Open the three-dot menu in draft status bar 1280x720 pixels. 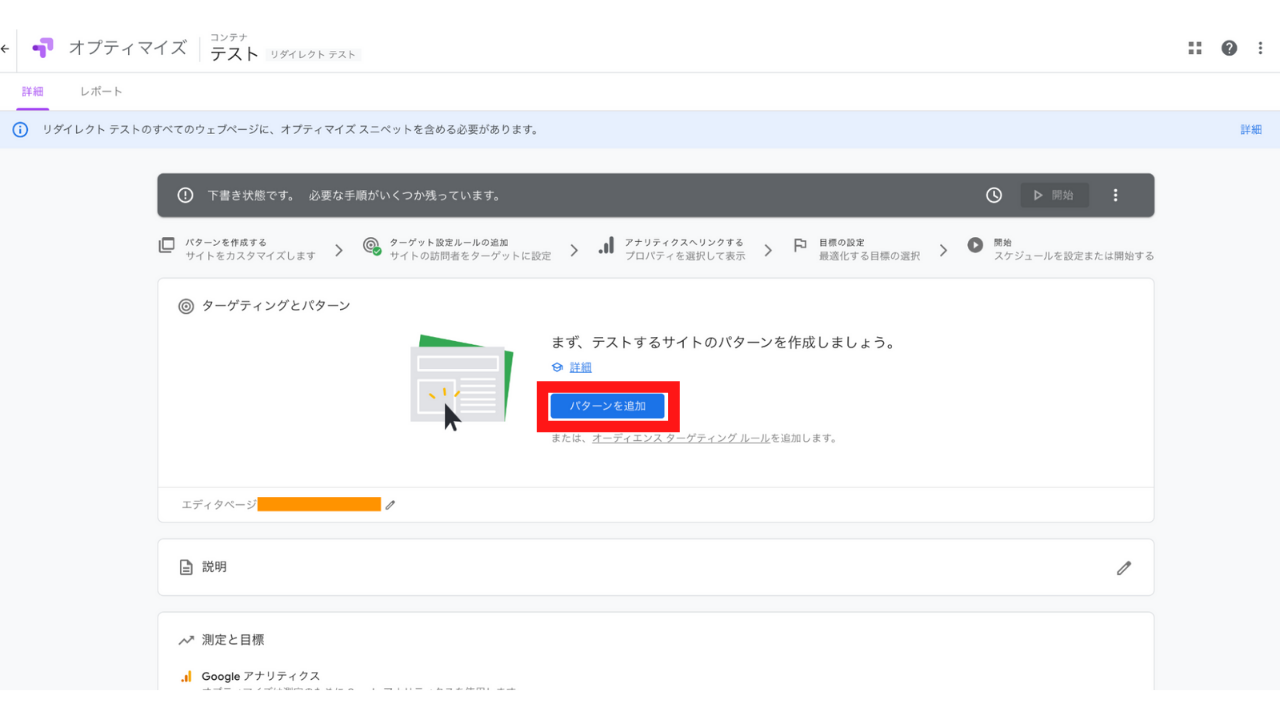(x=1116, y=195)
